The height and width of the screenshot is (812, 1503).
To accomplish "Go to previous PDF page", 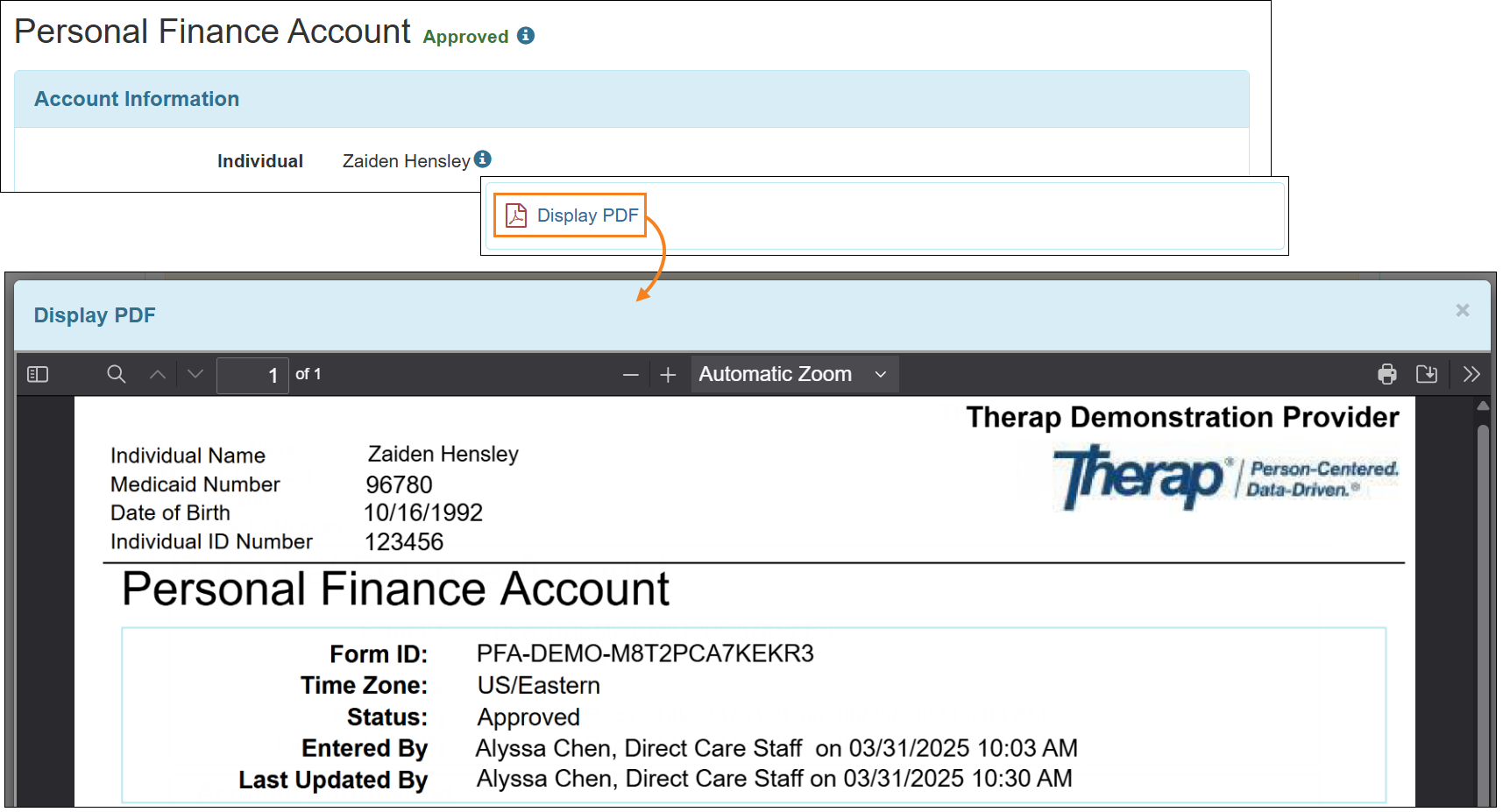I will [158, 375].
